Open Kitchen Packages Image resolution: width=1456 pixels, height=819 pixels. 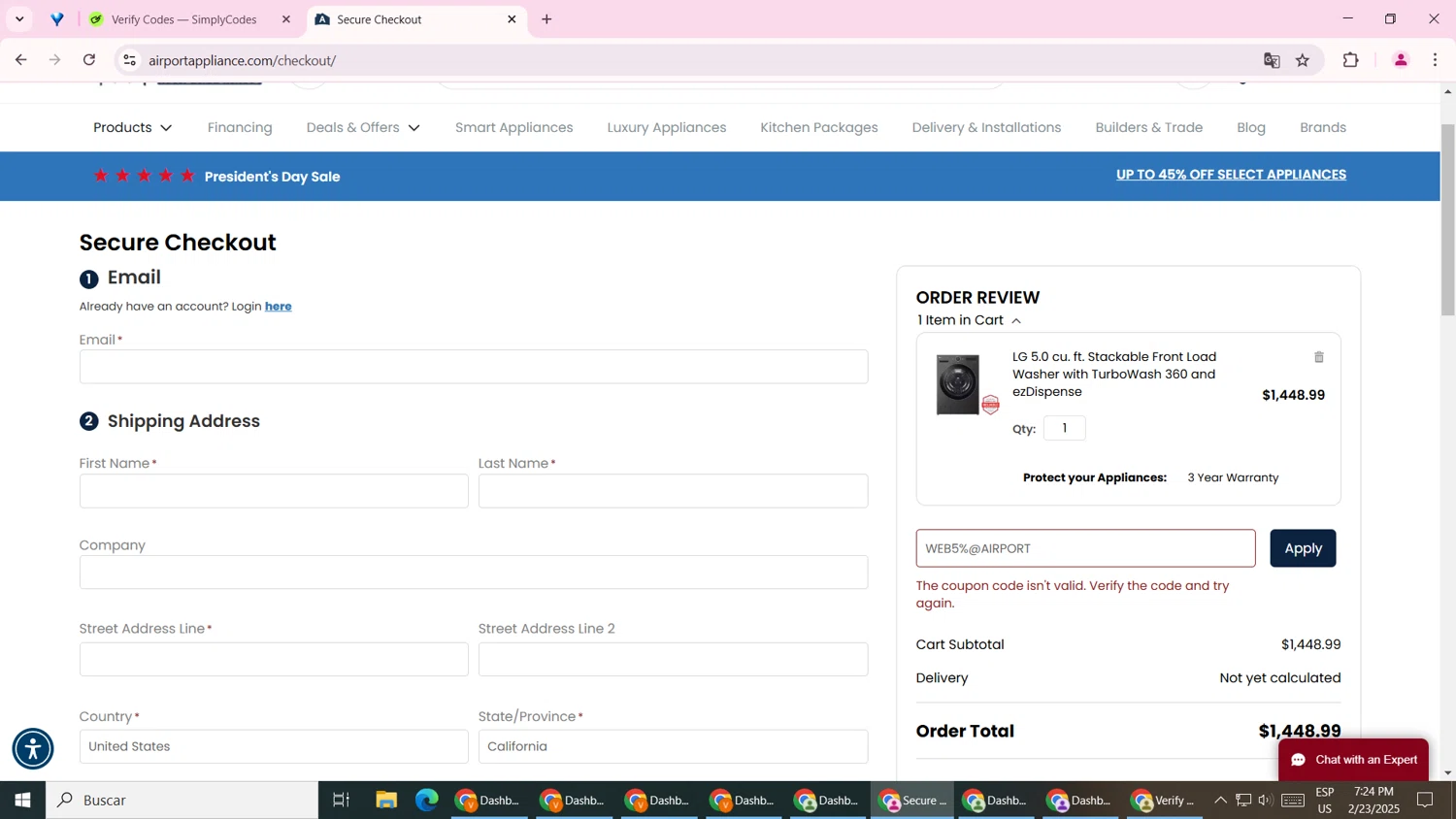pos(819,128)
